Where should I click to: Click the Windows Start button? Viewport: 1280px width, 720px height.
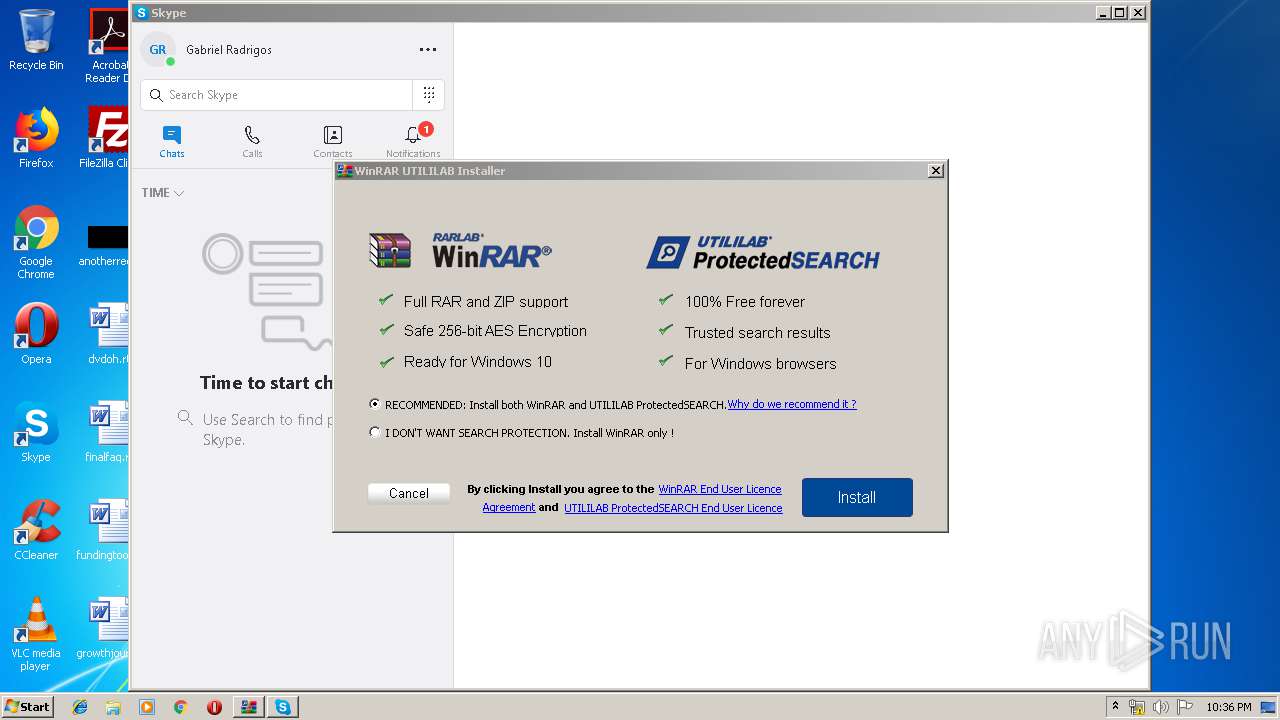coord(28,707)
